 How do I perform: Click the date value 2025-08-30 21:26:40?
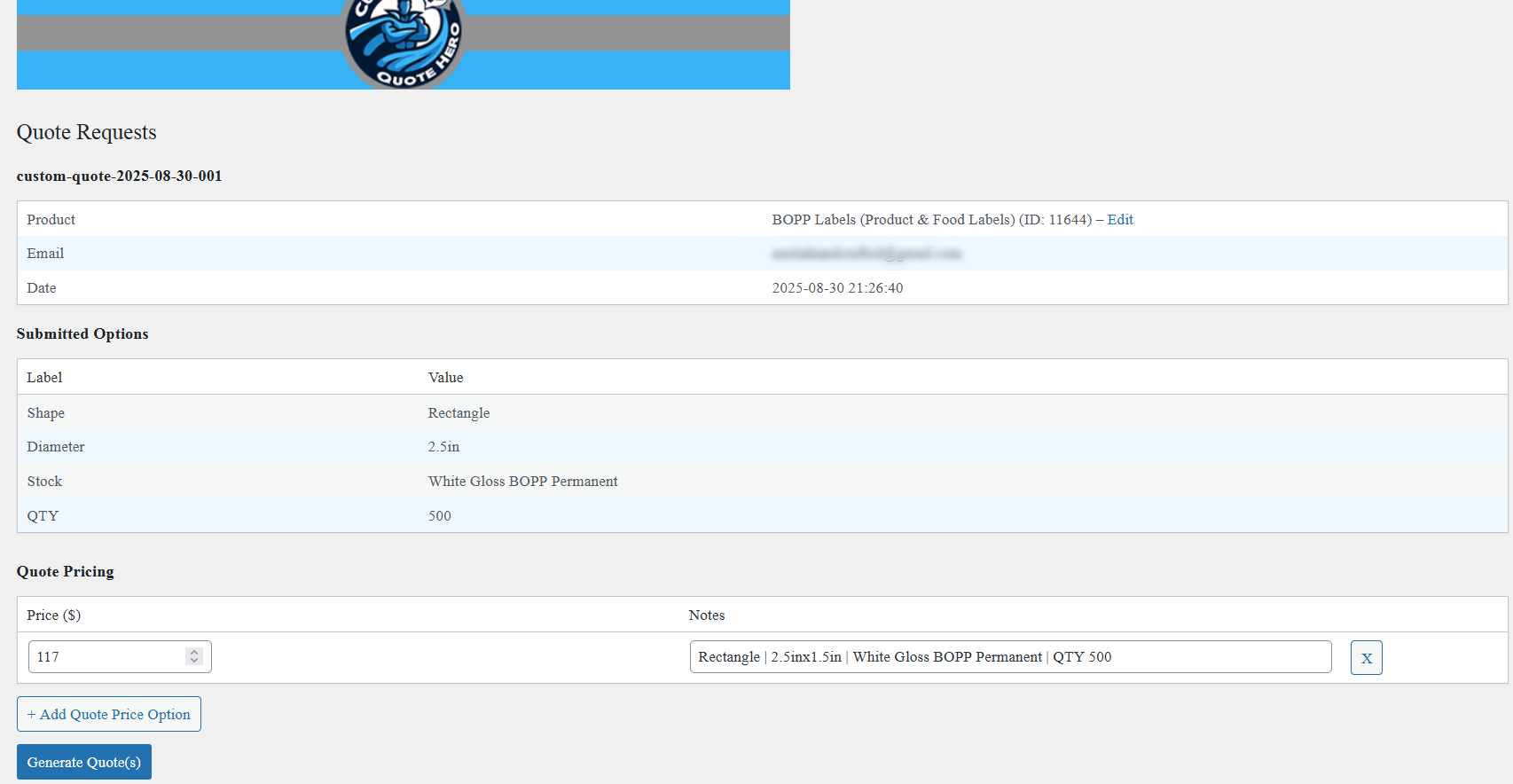837,288
